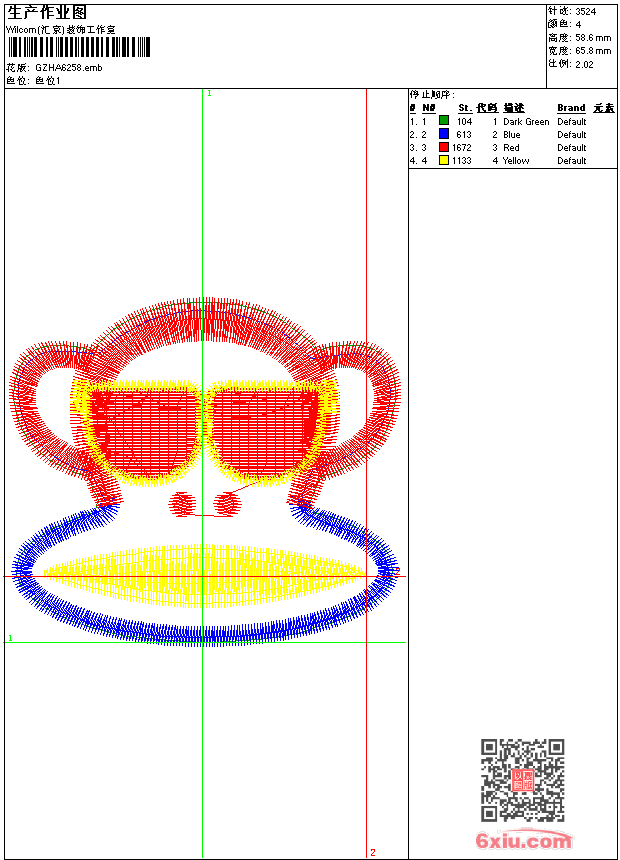Select the 停止顺序 heading
This screenshot has height=860, width=620.
(432, 94)
